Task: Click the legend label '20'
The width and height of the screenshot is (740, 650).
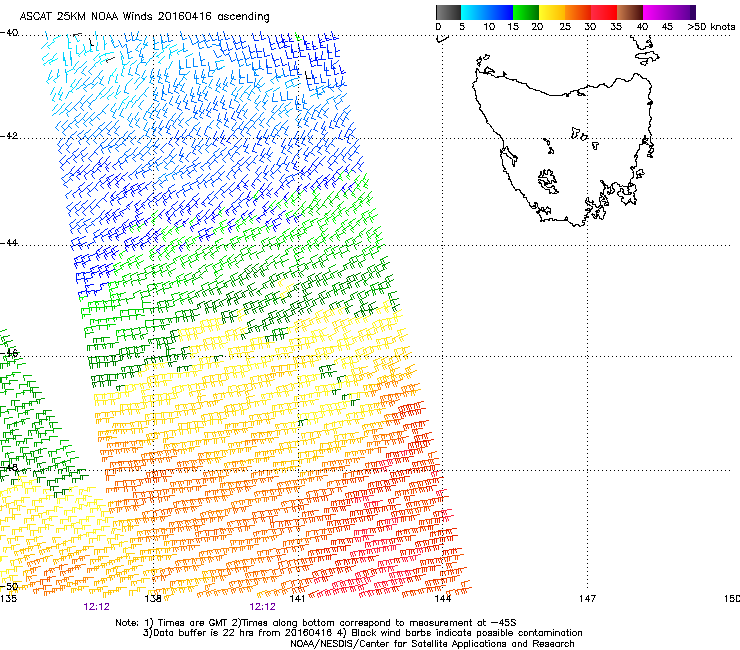Action: tap(537, 26)
